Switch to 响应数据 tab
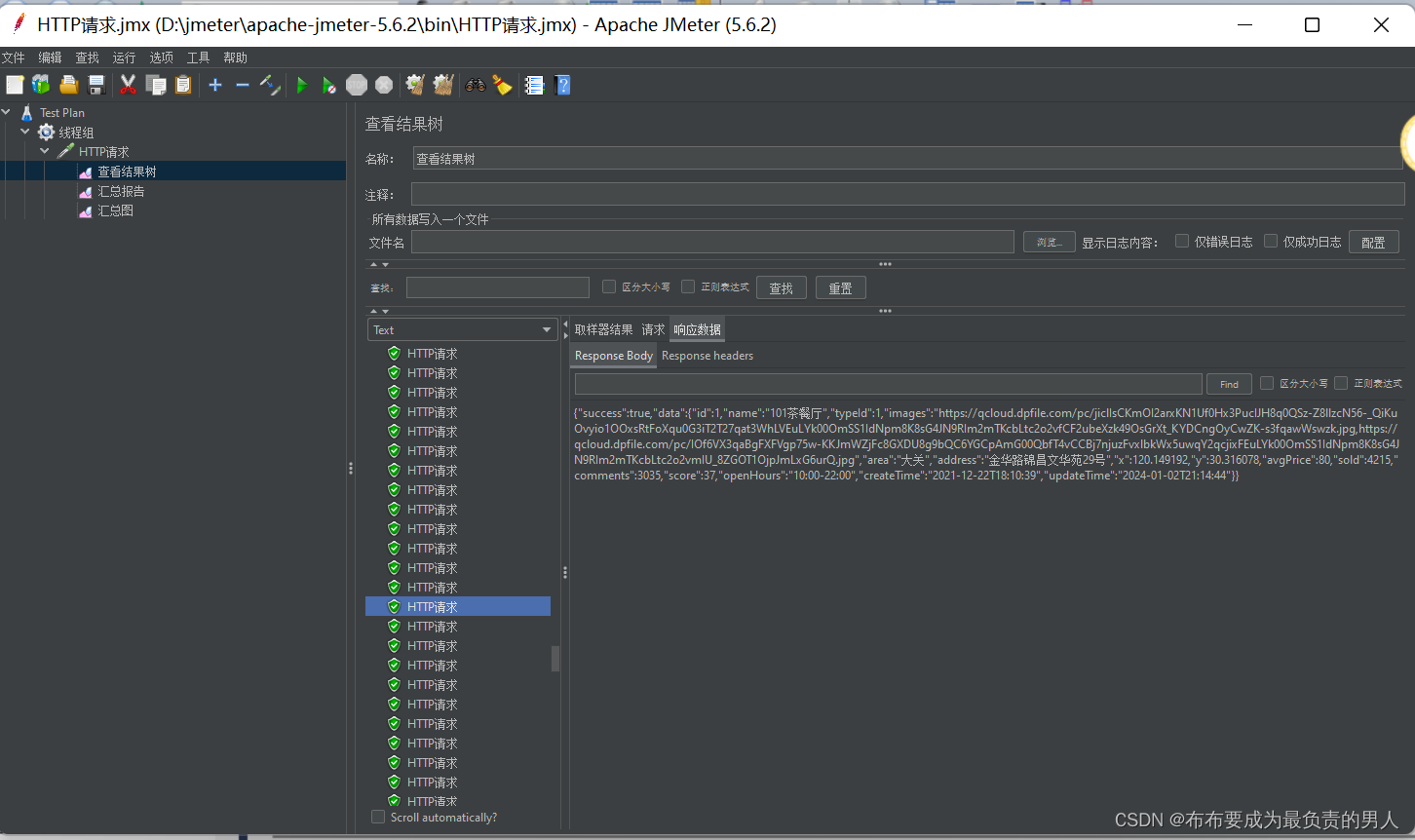 click(x=697, y=329)
